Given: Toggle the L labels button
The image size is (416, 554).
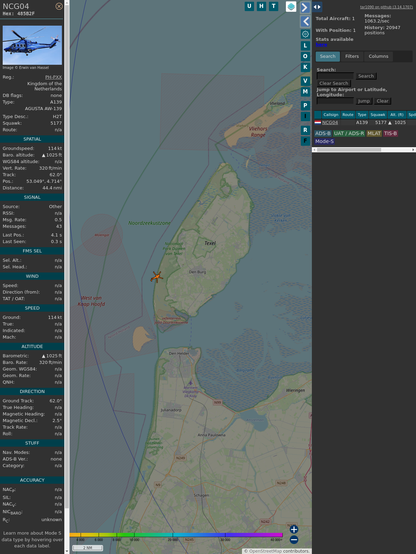Looking at the screenshot, I should click(x=305, y=46).
